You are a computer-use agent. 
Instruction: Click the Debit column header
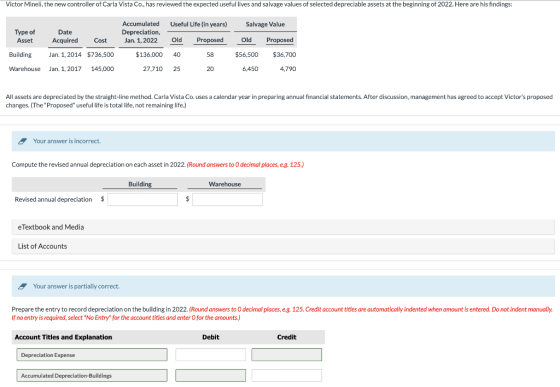coord(211,337)
